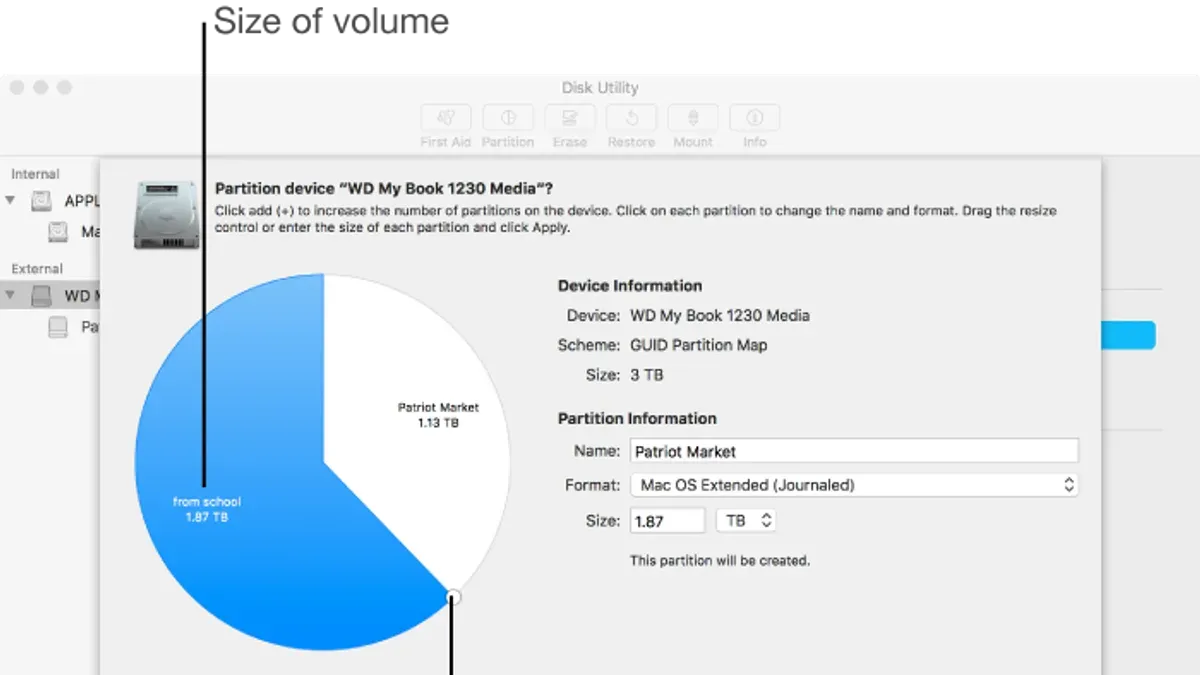Click the 'Disk Utility' window title
Screen dimensions: 1200x675
(600, 88)
